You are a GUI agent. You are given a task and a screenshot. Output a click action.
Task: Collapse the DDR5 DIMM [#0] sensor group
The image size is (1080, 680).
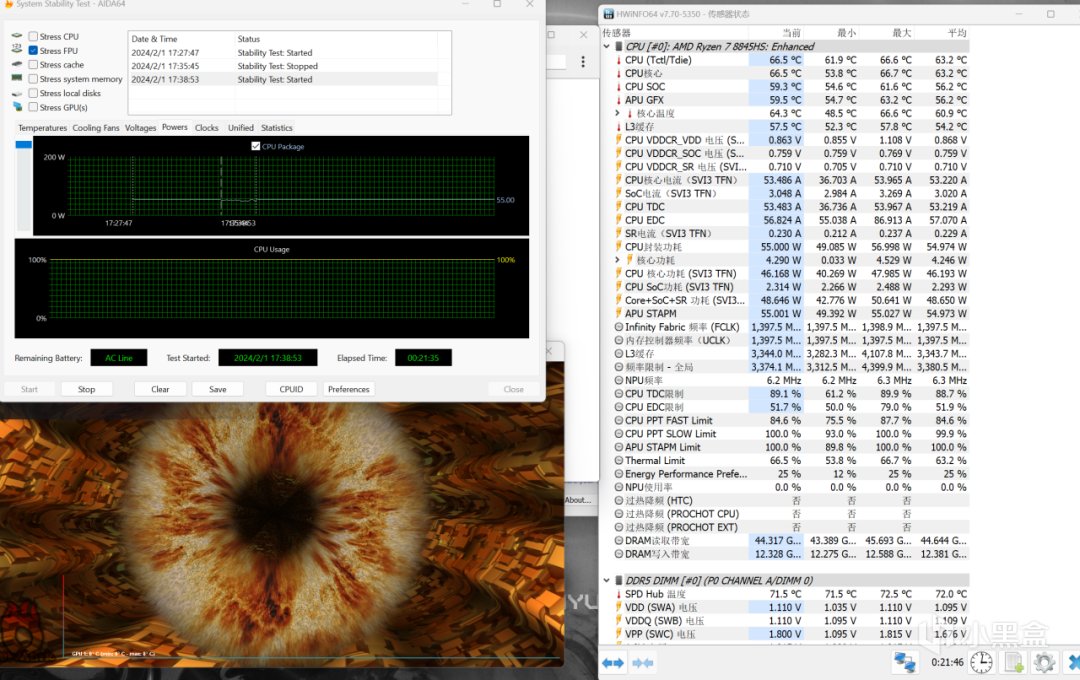point(606,580)
